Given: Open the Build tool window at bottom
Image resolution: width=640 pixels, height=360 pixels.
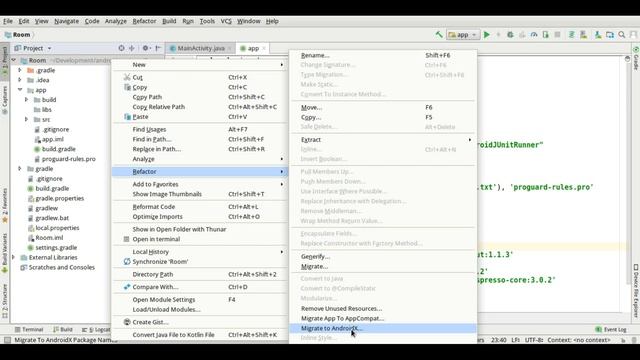Looking at the screenshot, I should coord(63,329).
